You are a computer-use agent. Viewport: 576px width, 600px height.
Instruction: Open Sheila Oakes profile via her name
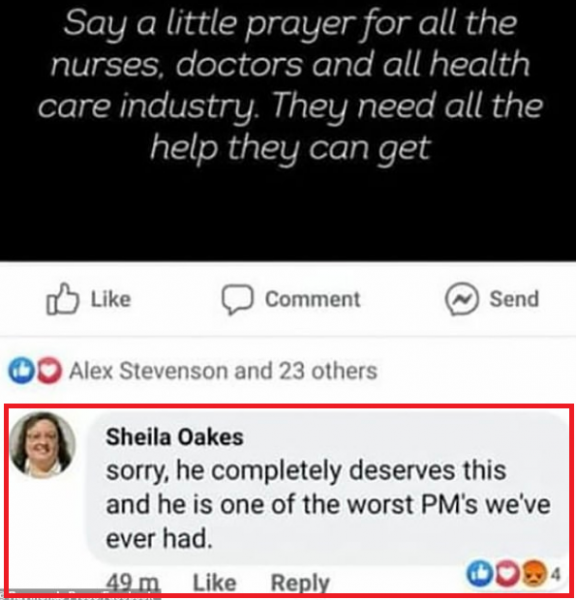tap(175, 437)
